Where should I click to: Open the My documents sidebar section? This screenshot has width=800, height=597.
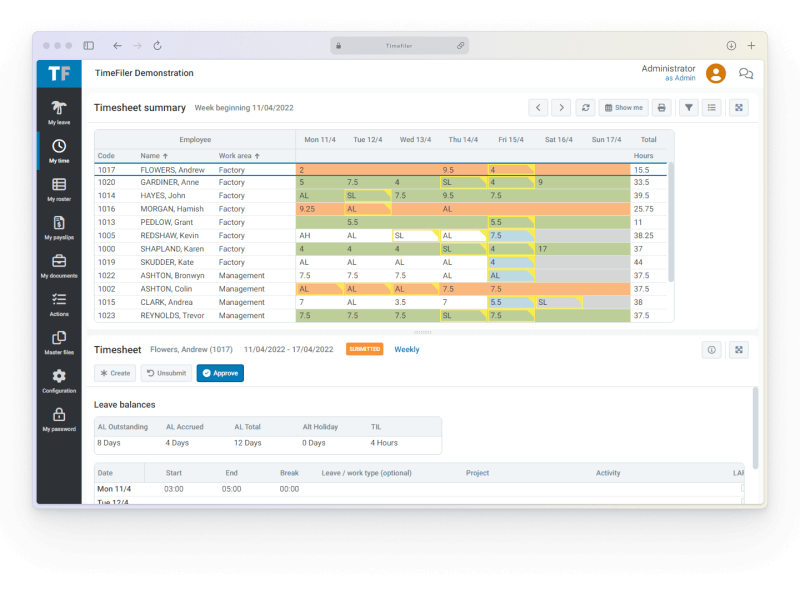click(x=59, y=266)
